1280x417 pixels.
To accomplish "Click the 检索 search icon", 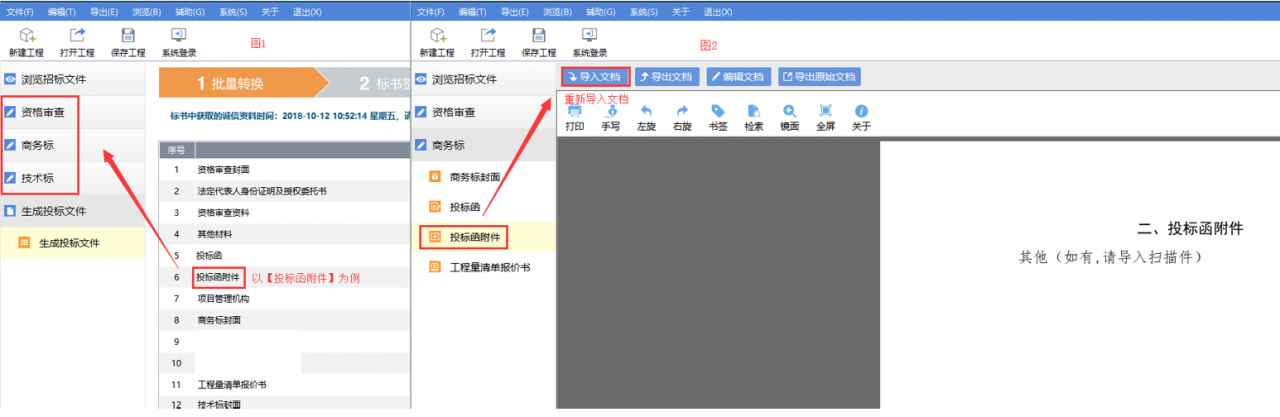I will (x=753, y=118).
